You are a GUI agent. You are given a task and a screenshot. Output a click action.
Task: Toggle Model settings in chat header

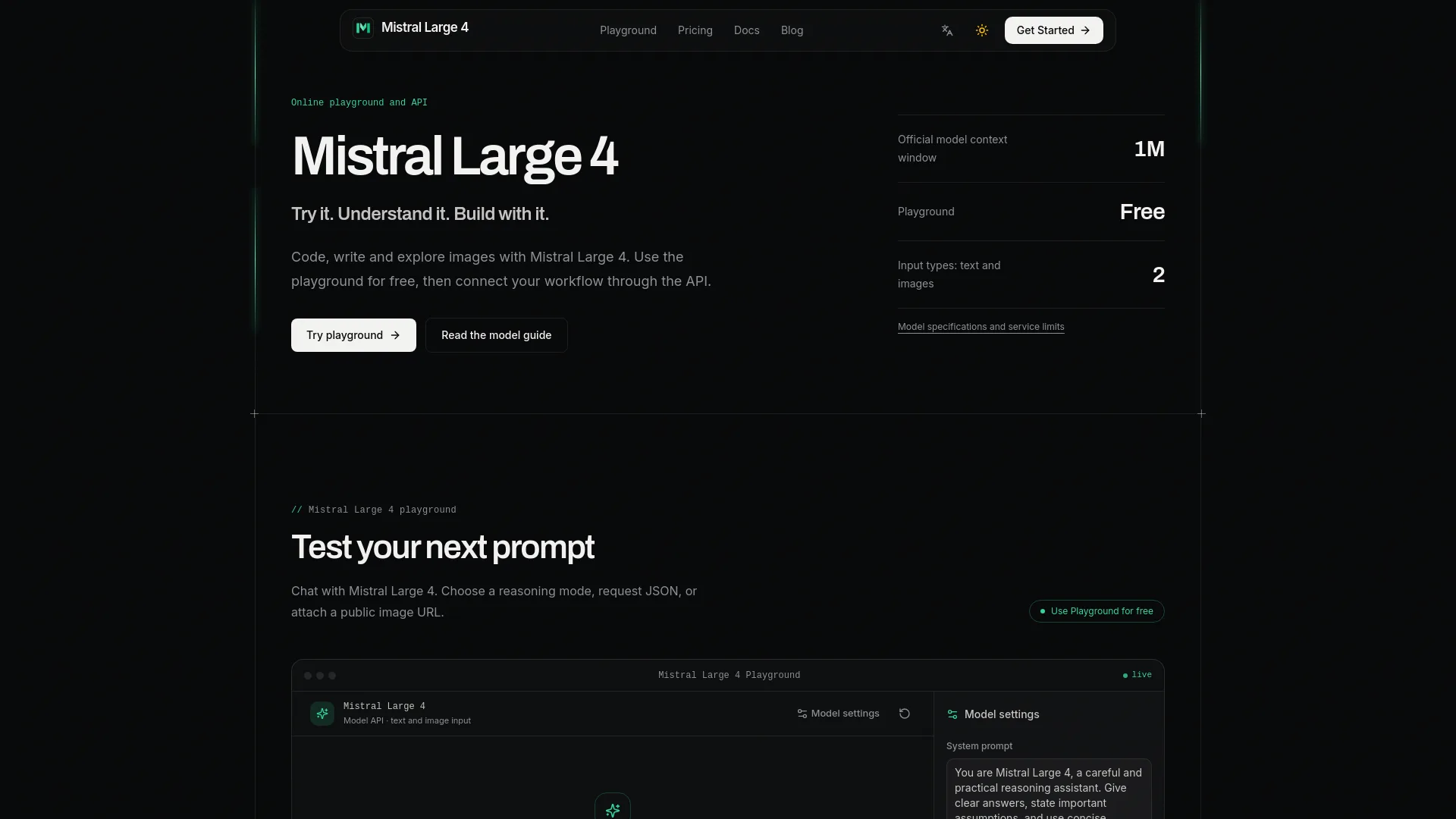(x=838, y=714)
